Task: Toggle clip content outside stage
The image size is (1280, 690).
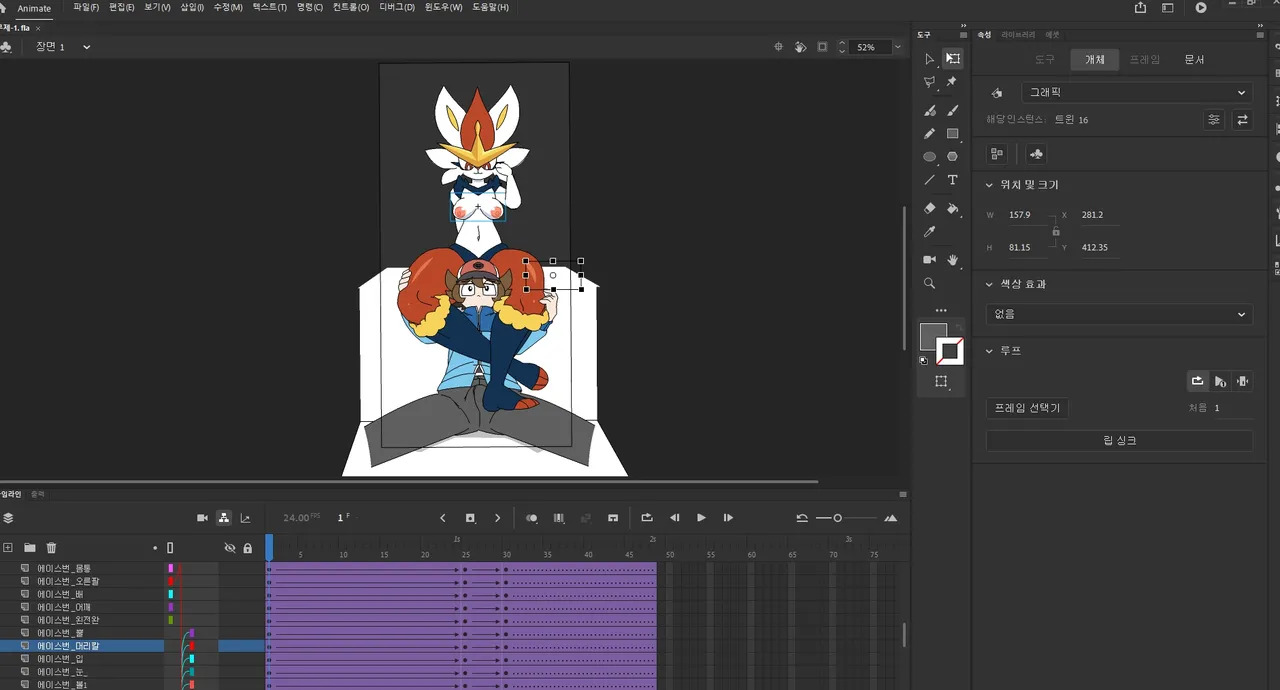Action: pos(822,47)
